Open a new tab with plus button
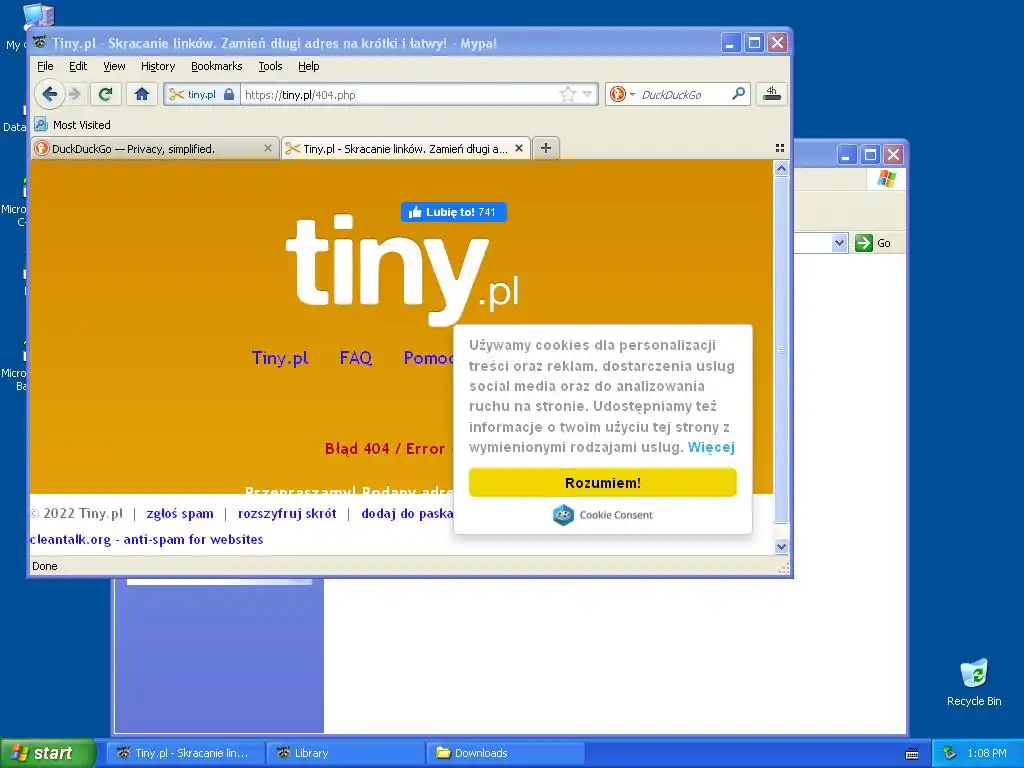Viewport: 1024px width, 768px height. [x=546, y=148]
